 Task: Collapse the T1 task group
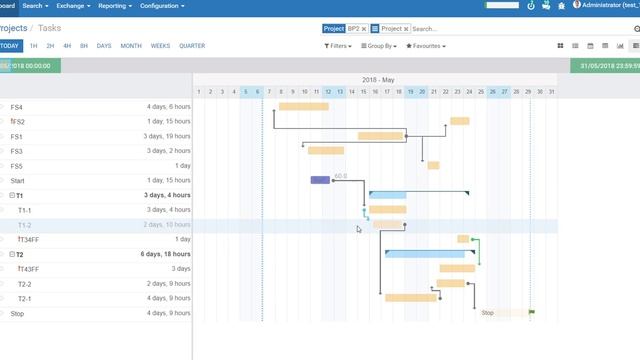pyautogui.click(x=12, y=196)
